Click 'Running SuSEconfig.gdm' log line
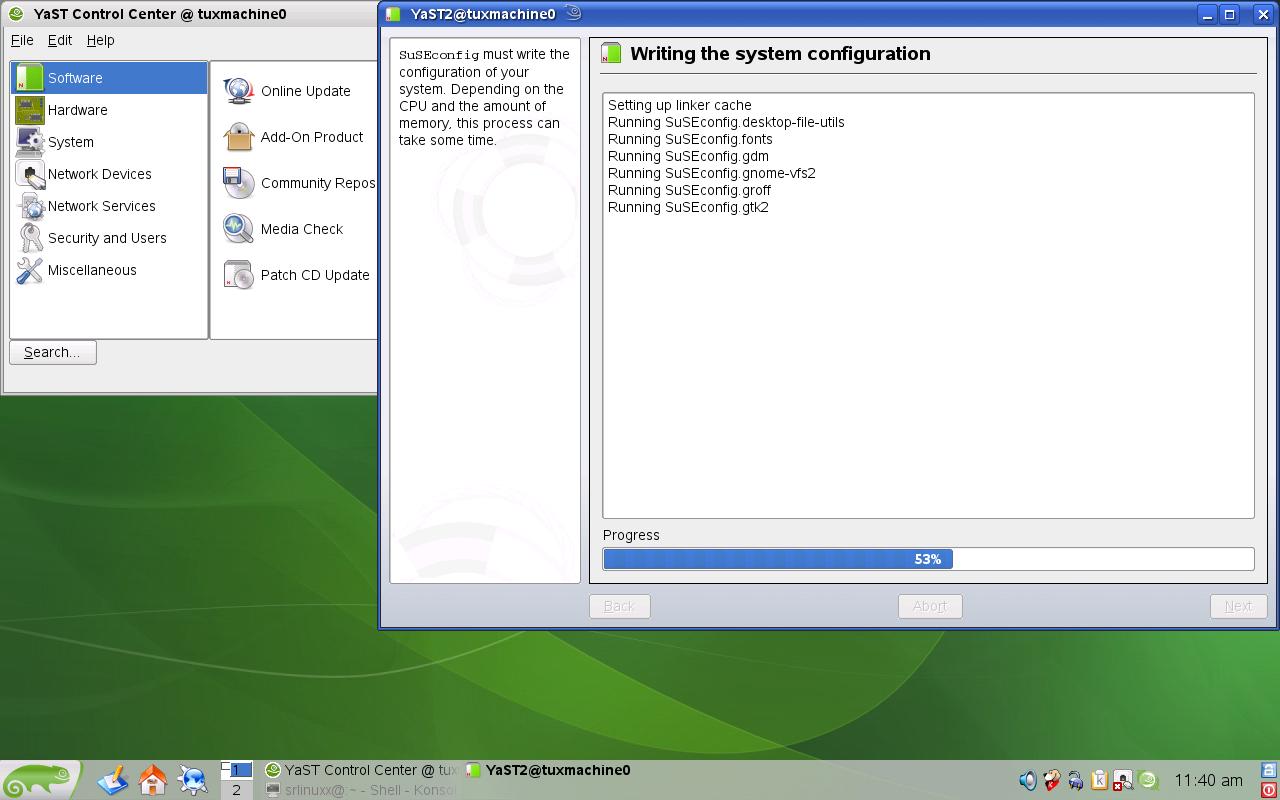Screen dimensions: 1280x800 click(688, 156)
